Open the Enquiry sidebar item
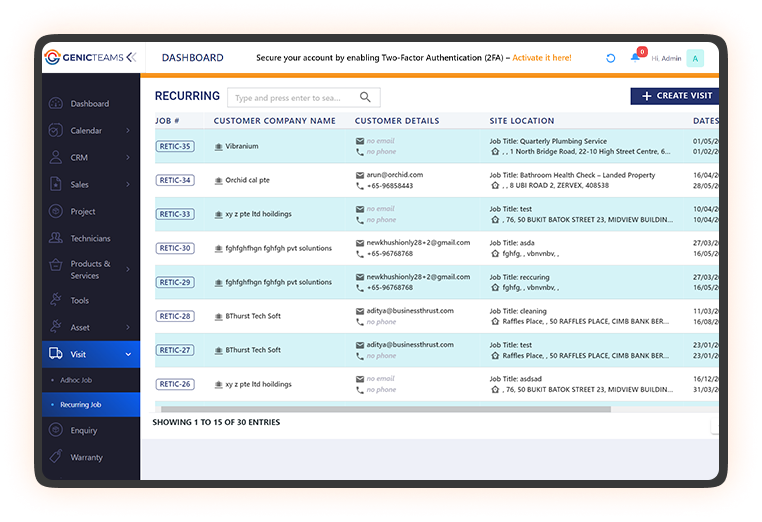Image resolution: width=762 pixels, height=522 pixels. [x=84, y=431]
